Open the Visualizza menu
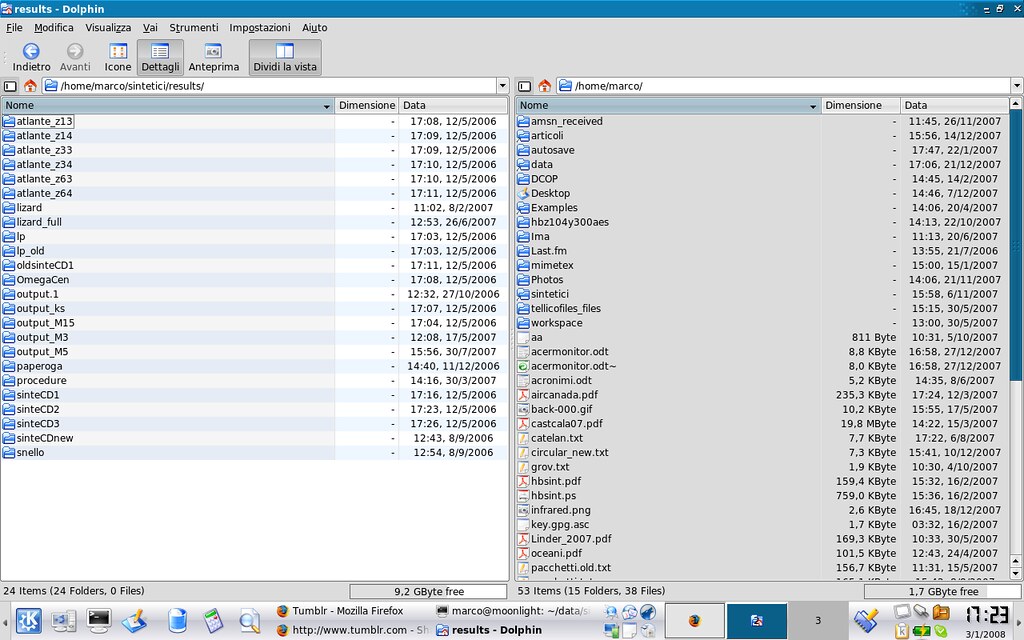Screen dimensions: 1024x640 coord(107,27)
